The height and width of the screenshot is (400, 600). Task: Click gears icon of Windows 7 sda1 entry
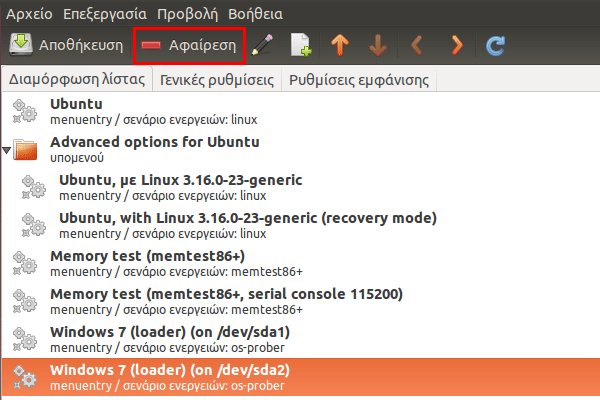tap(25, 339)
